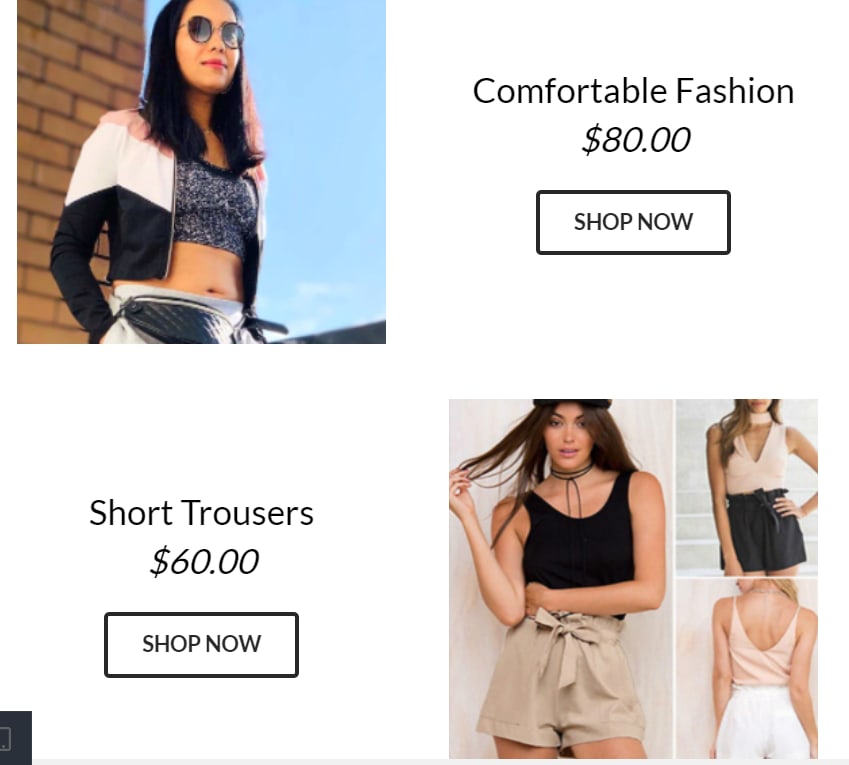Open the beige tie-waist shorts photo
This screenshot has width=849, height=765.
[561, 579]
